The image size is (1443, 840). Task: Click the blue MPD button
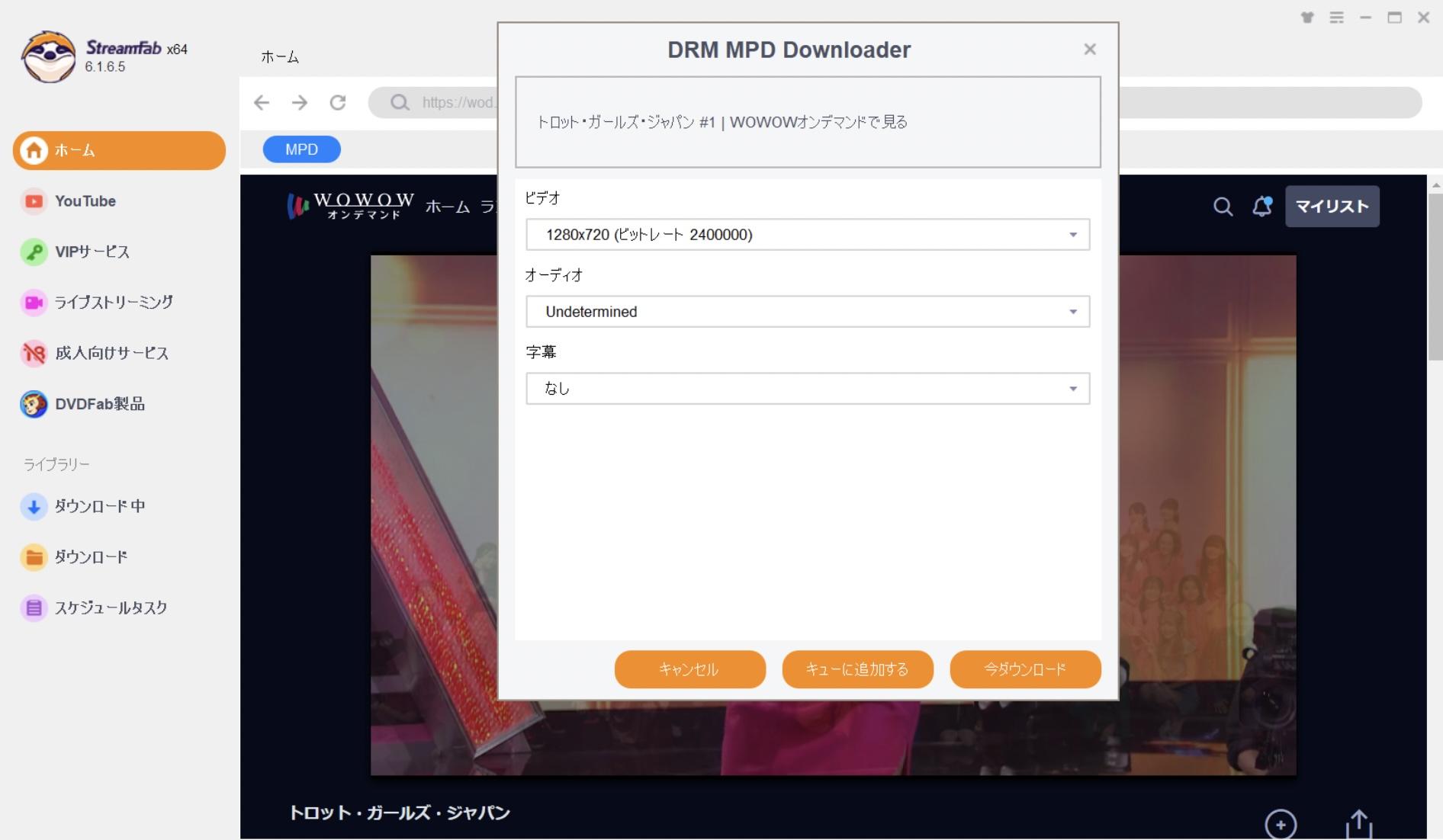click(301, 149)
